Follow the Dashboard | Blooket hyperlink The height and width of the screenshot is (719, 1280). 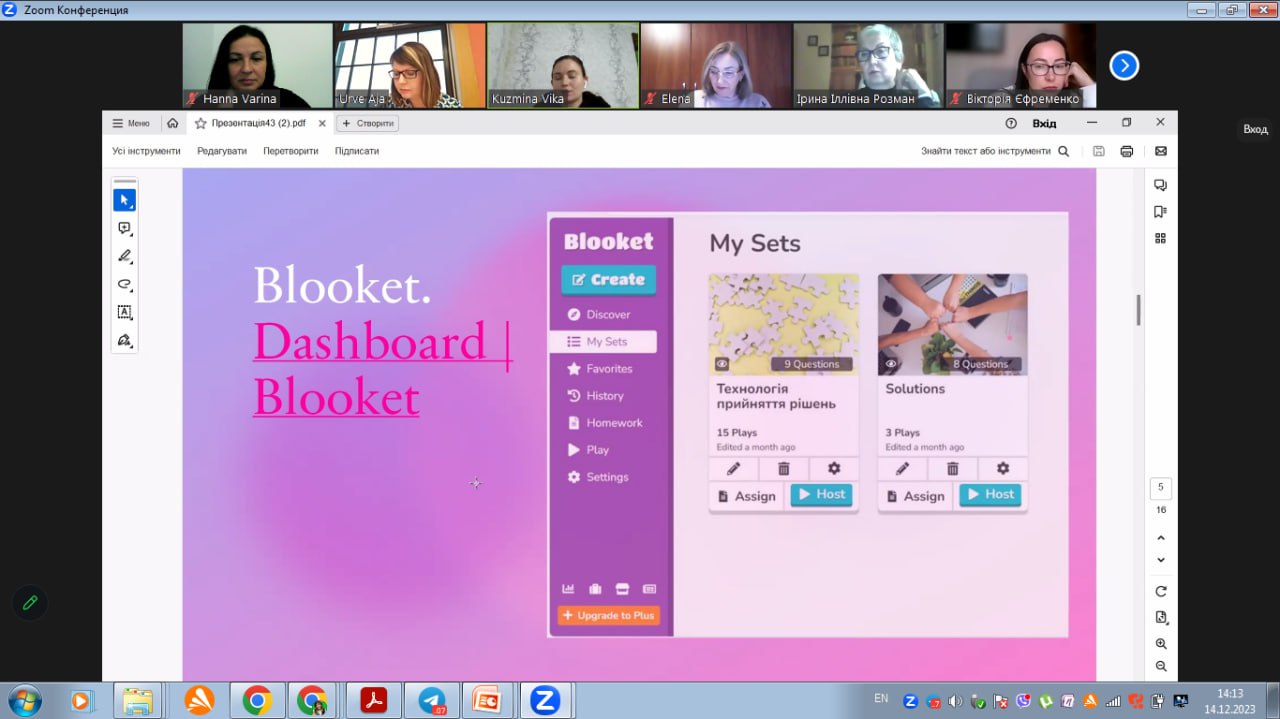pos(382,369)
